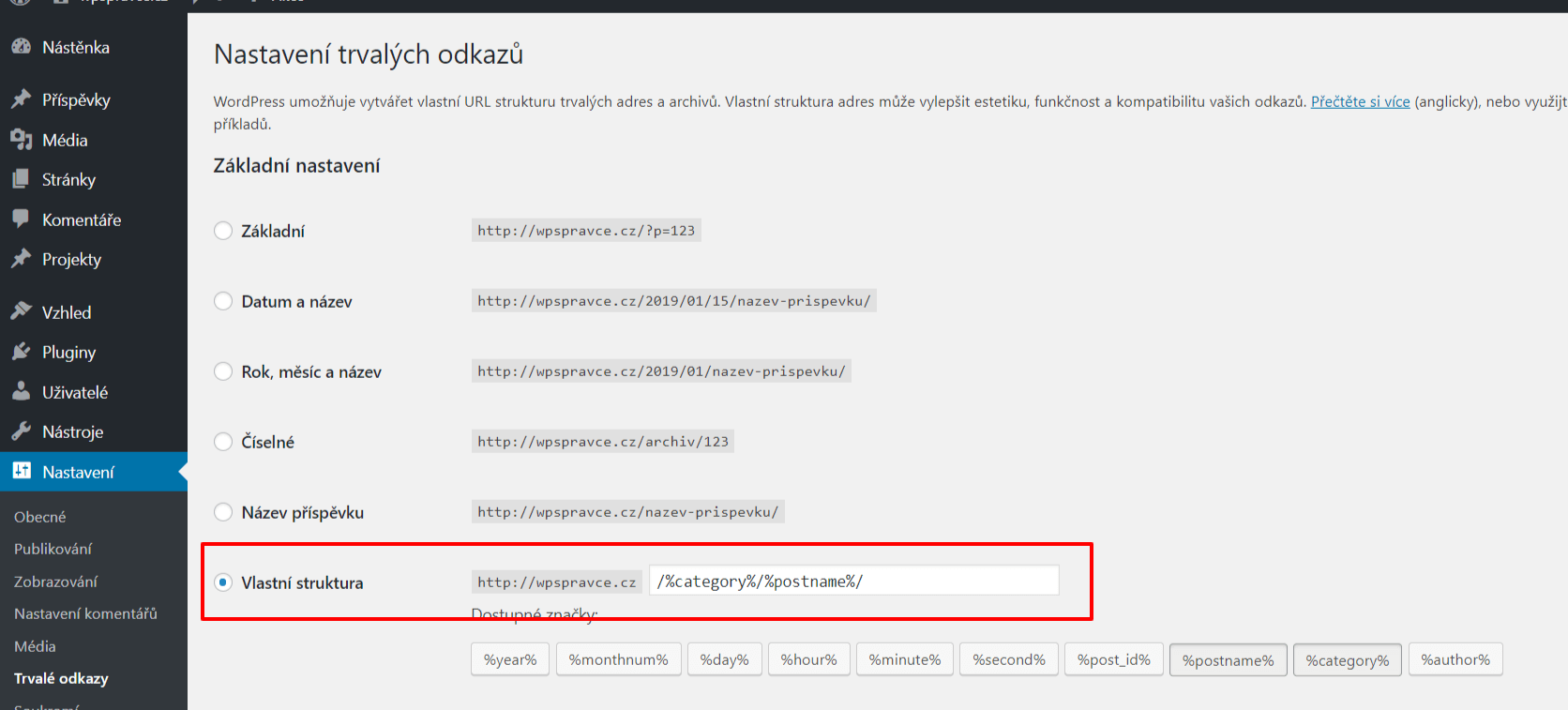Follow the Přečtěte si více link
1568x710 pixels.
tap(1360, 101)
